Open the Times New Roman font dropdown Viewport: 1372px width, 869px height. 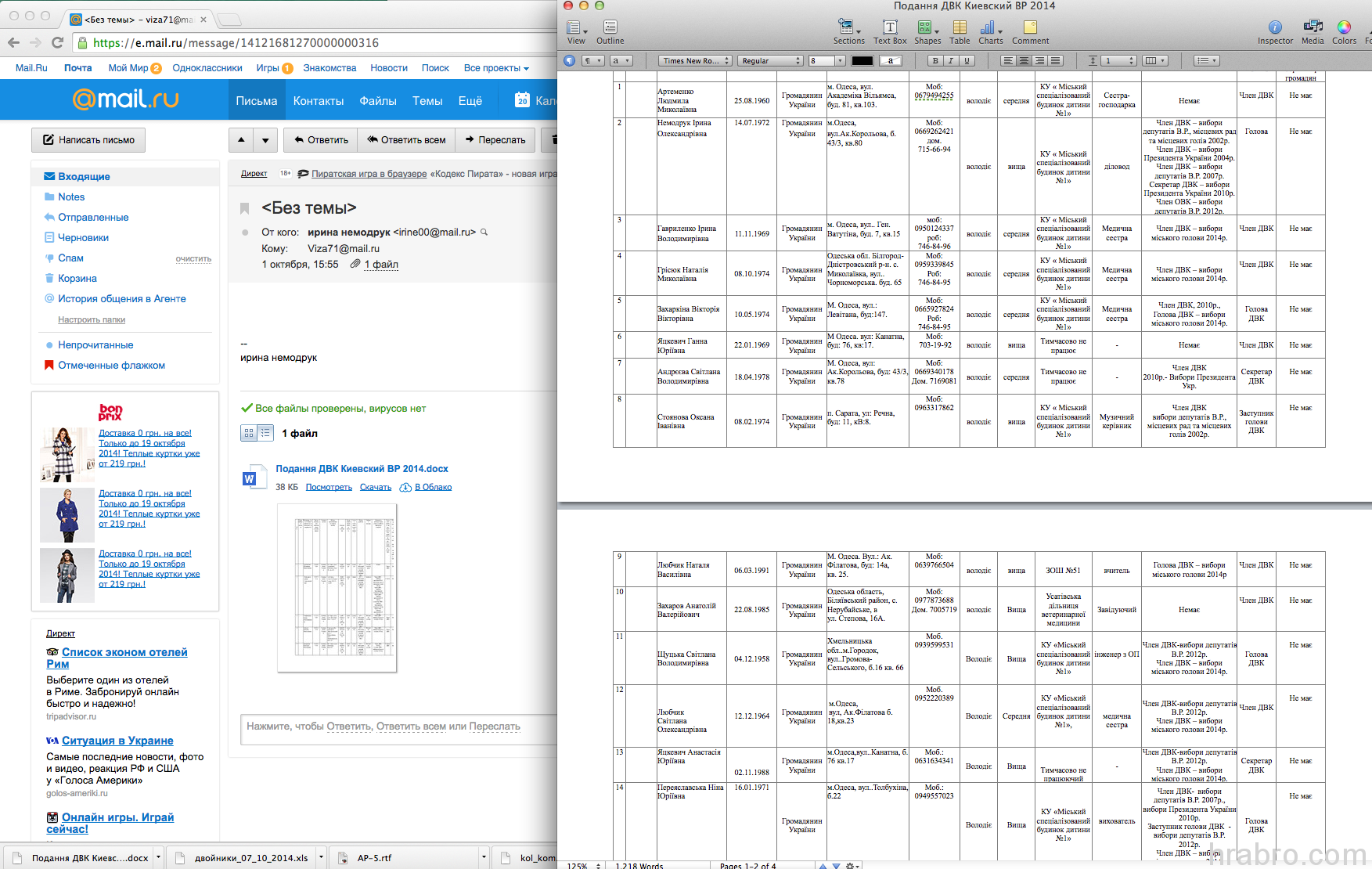[x=695, y=61]
